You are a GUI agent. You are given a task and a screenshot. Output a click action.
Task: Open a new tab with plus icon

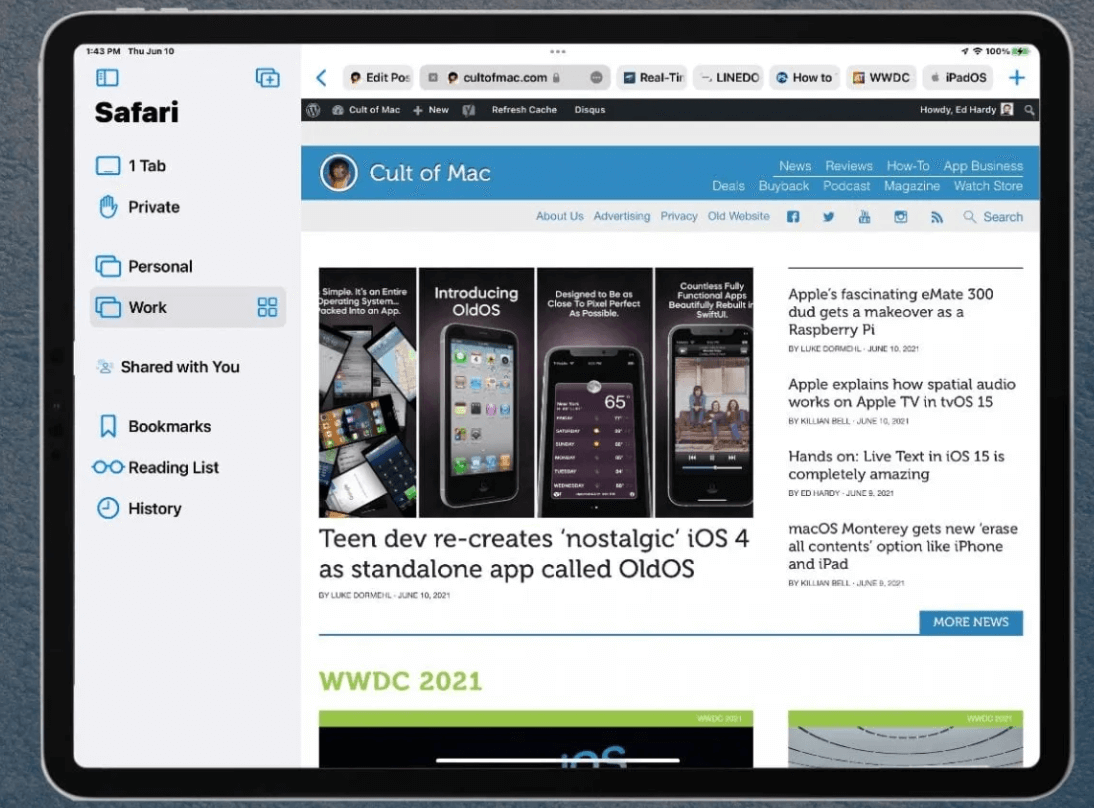pyautogui.click(x=1017, y=77)
